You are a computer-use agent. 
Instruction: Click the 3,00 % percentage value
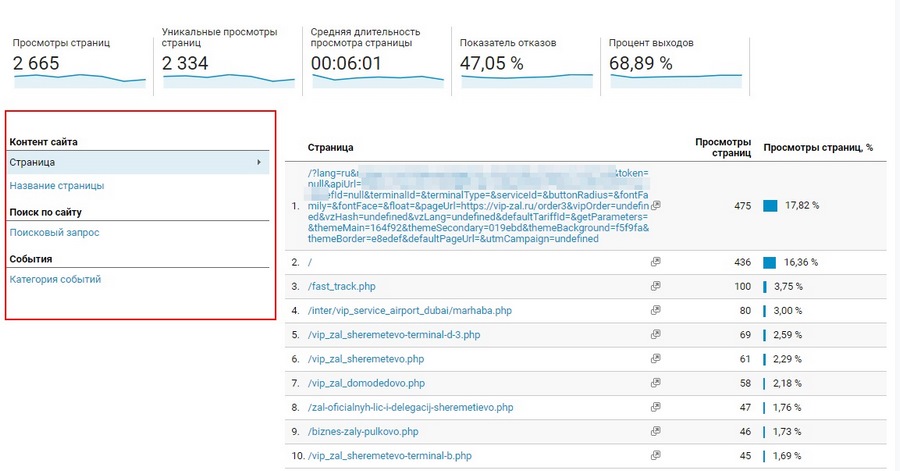788,310
